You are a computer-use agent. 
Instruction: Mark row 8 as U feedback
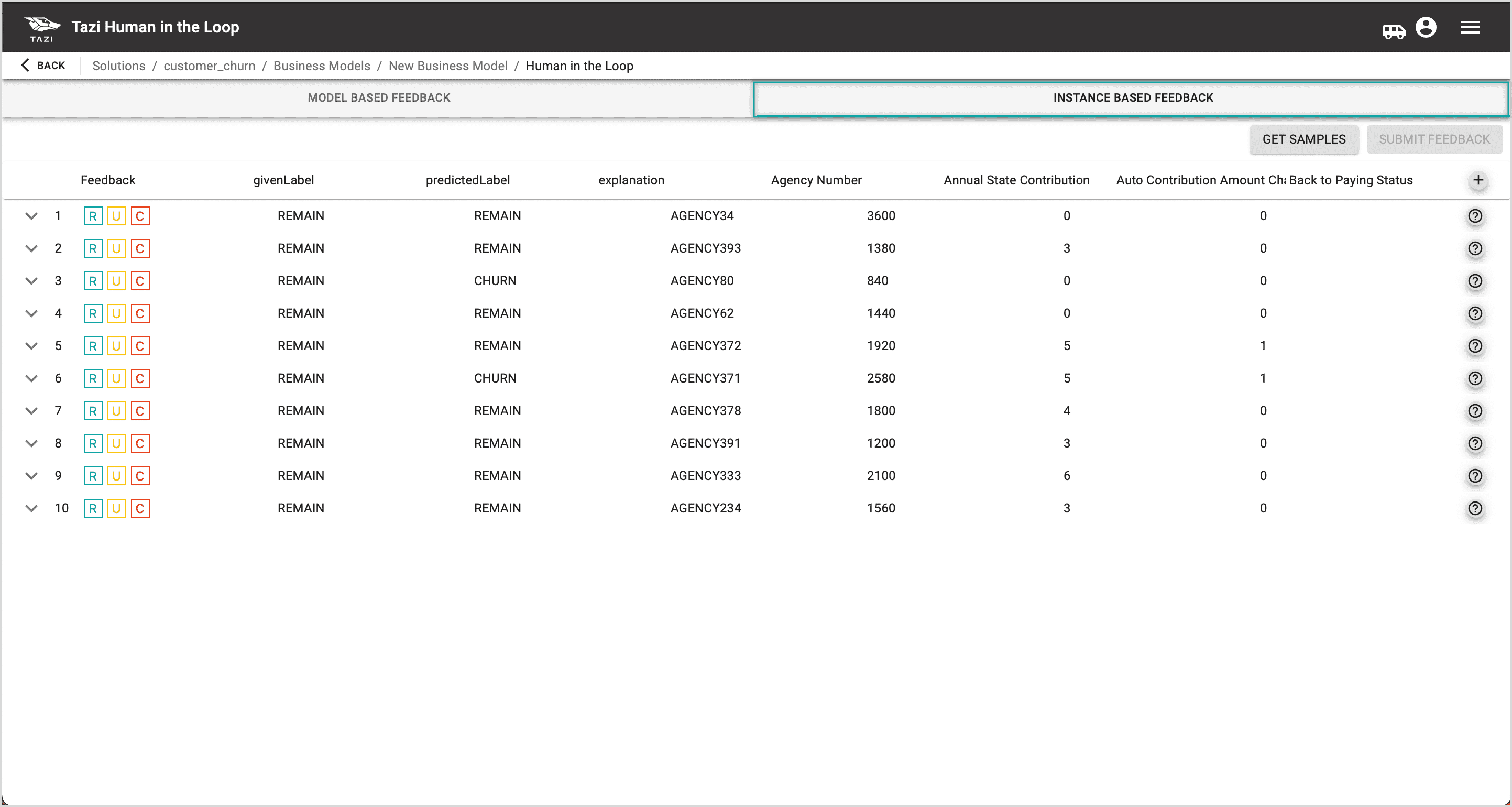(116, 443)
